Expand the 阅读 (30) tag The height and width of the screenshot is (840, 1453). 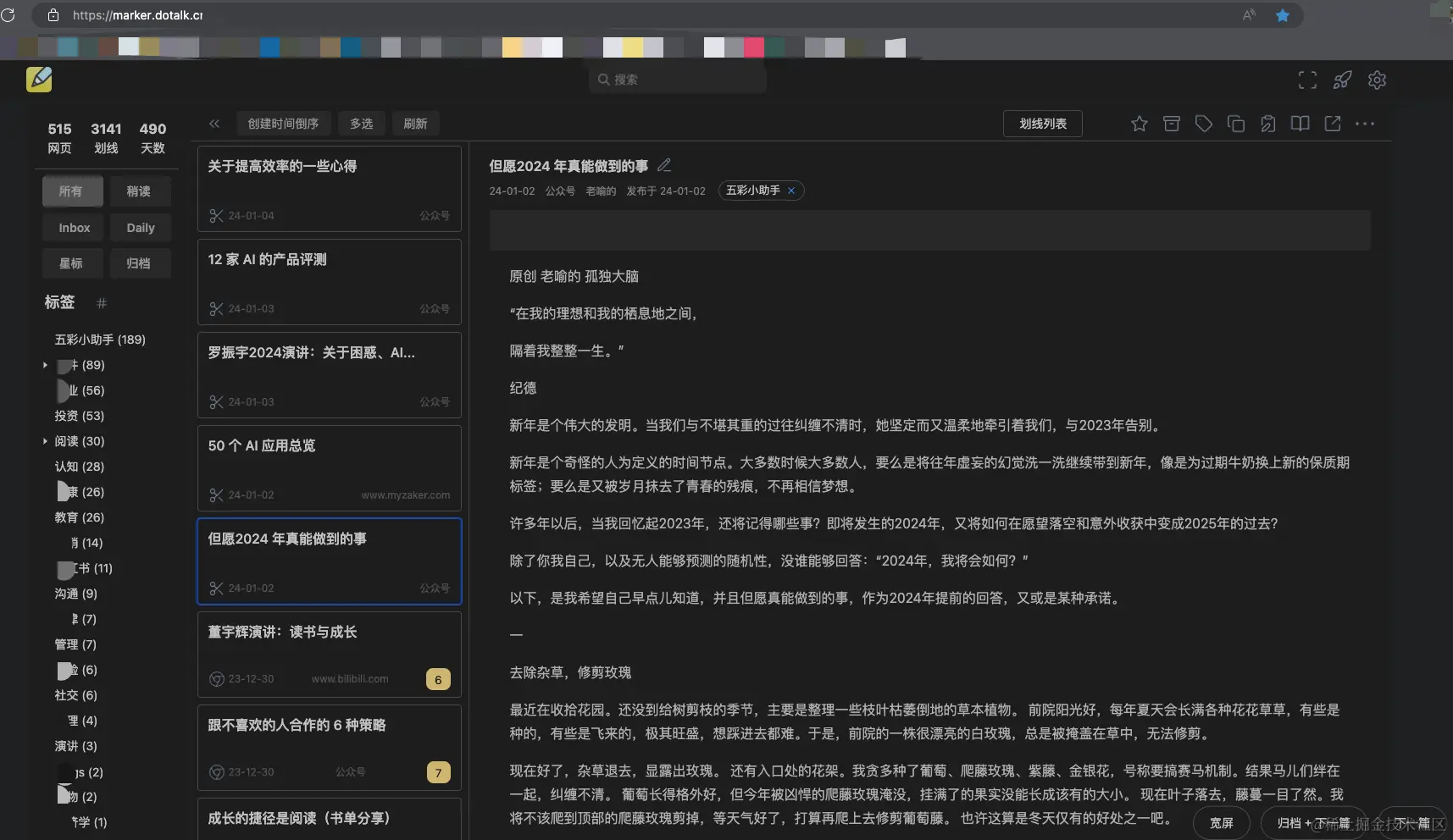45,441
